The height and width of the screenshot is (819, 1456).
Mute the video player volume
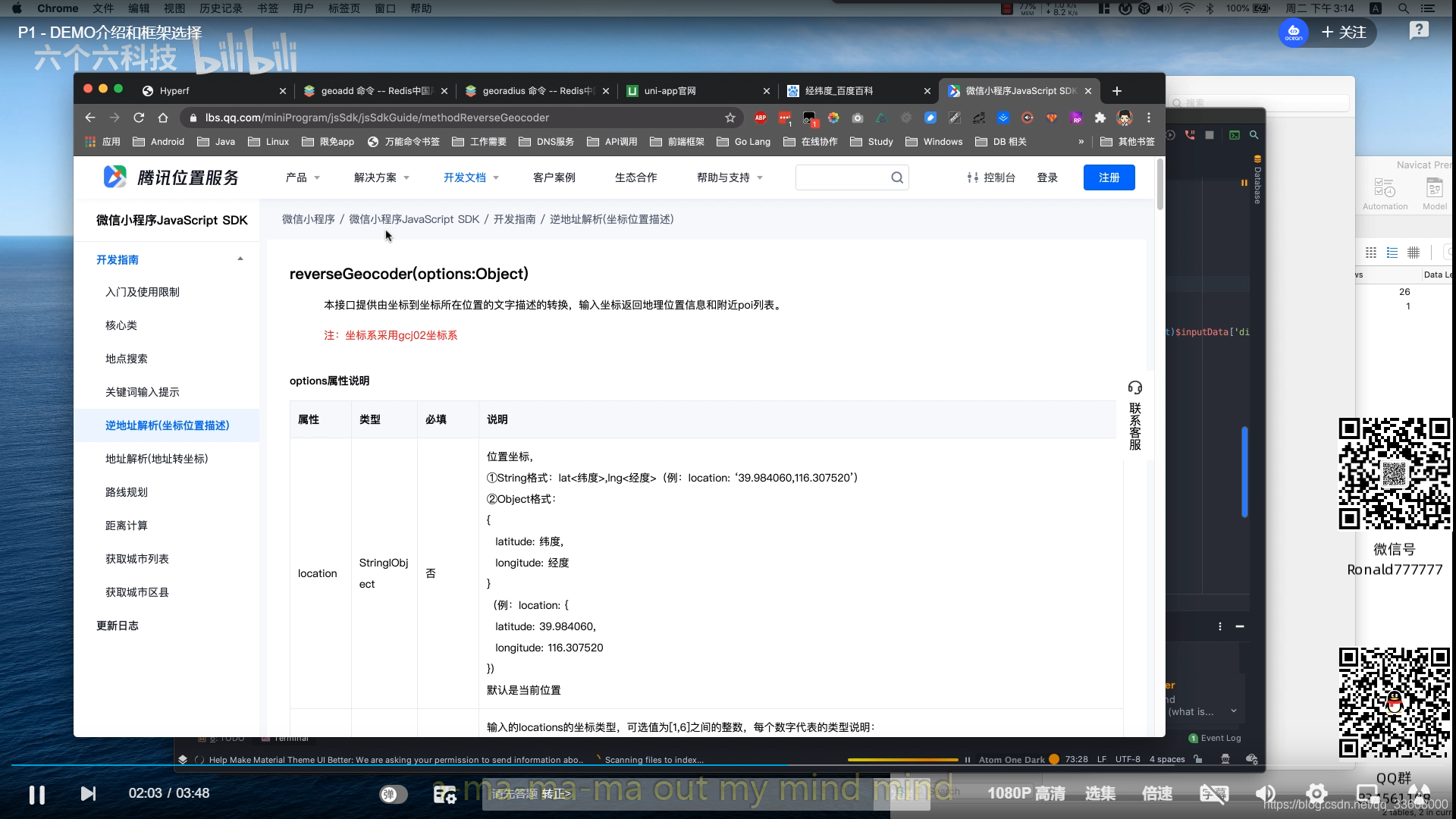pyautogui.click(x=1265, y=793)
